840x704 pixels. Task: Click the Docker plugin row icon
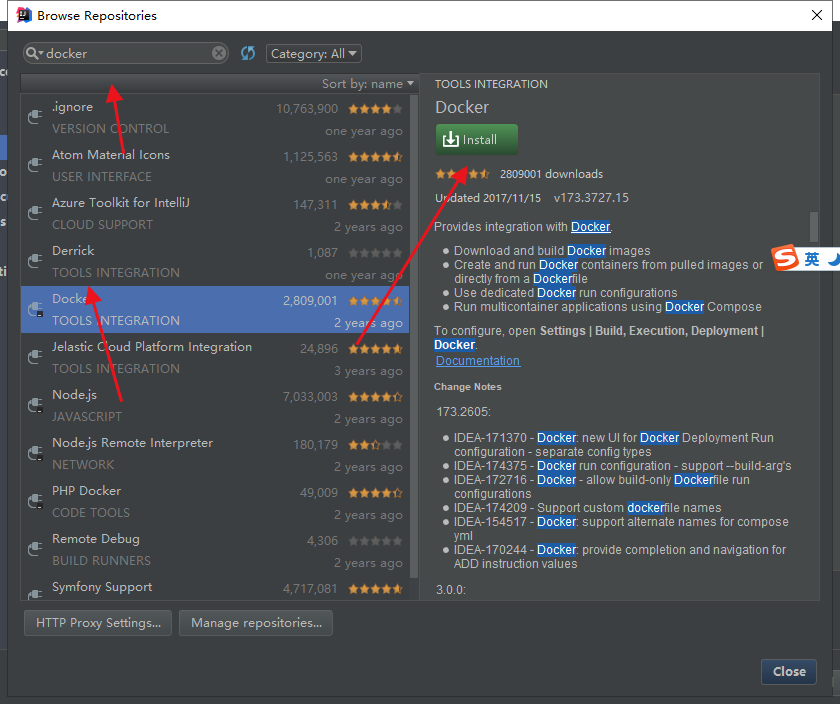(x=35, y=309)
